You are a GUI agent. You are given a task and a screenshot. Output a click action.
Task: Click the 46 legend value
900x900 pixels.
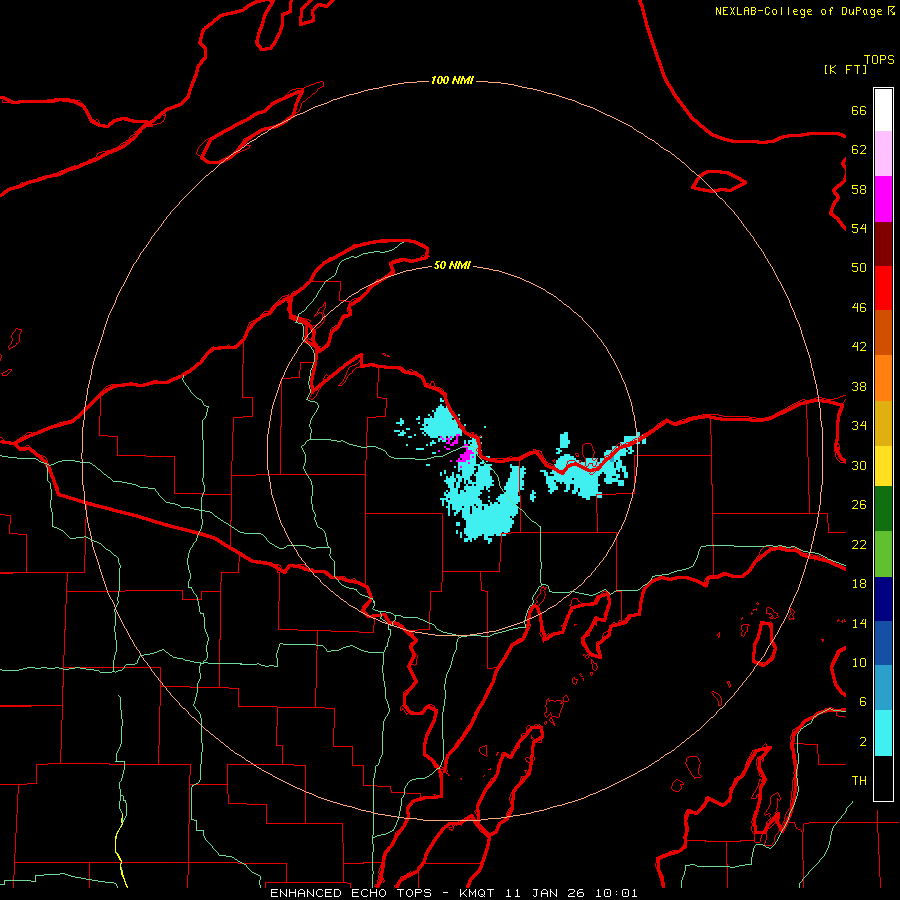click(859, 308)
